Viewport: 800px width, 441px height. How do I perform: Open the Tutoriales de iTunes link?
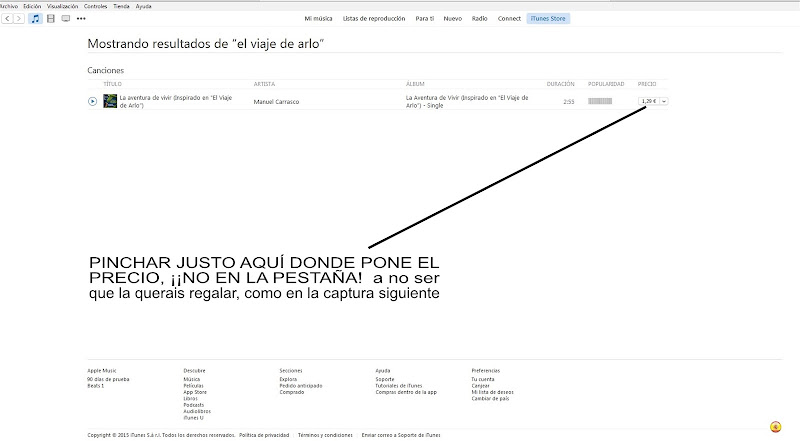click(399, 386)
